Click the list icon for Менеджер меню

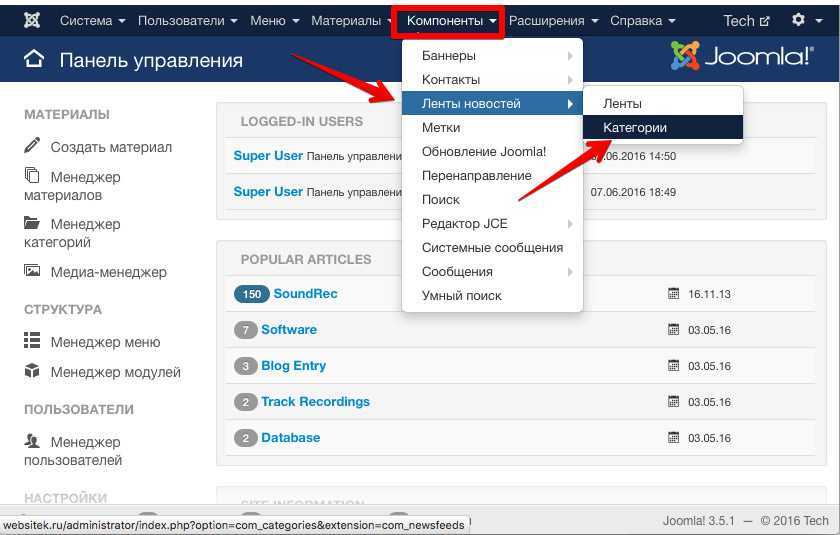pos(33,341)
